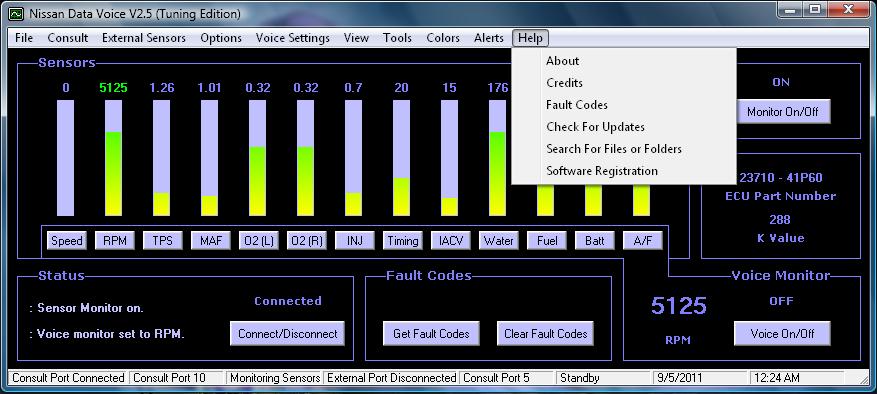Select Check For Updates entry
Screen dimensions: 877x394
click(624, 127)
